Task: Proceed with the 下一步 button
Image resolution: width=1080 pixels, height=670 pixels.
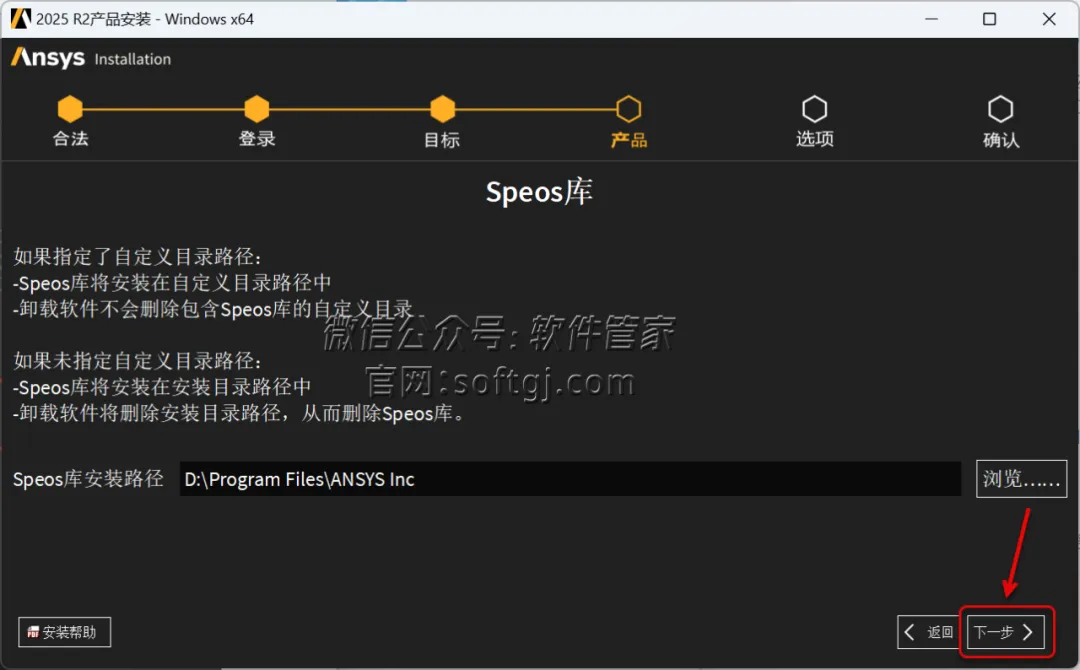Action: (x=1006, y=631)
